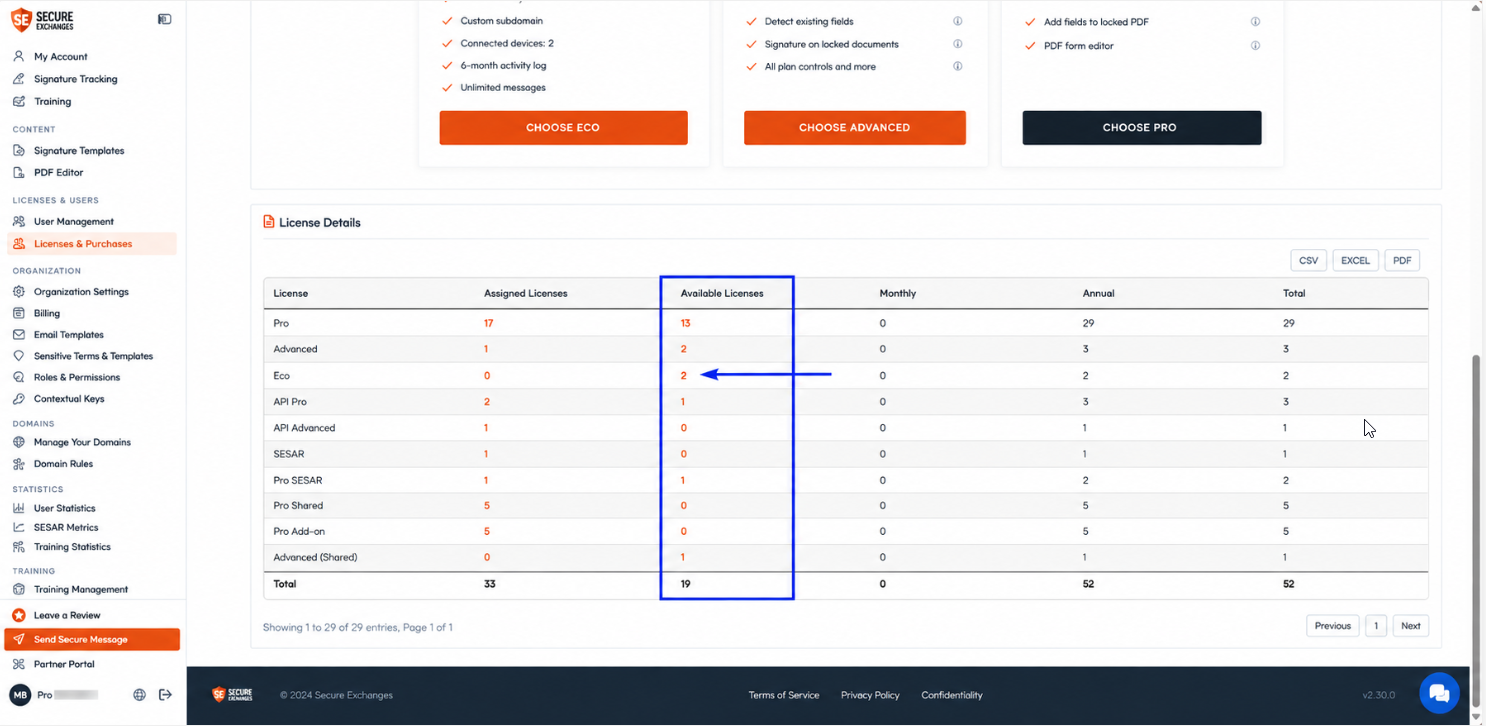Click the Leave a Review star icon

[x=19, y=615]
